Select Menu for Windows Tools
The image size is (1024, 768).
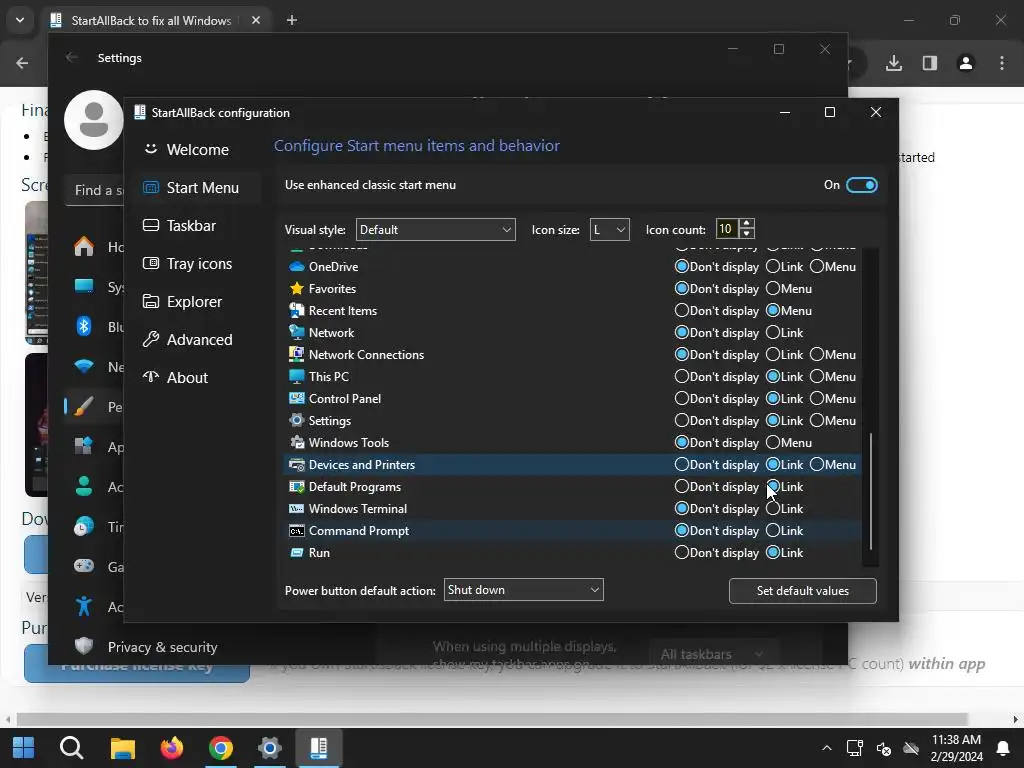point(773,443)
